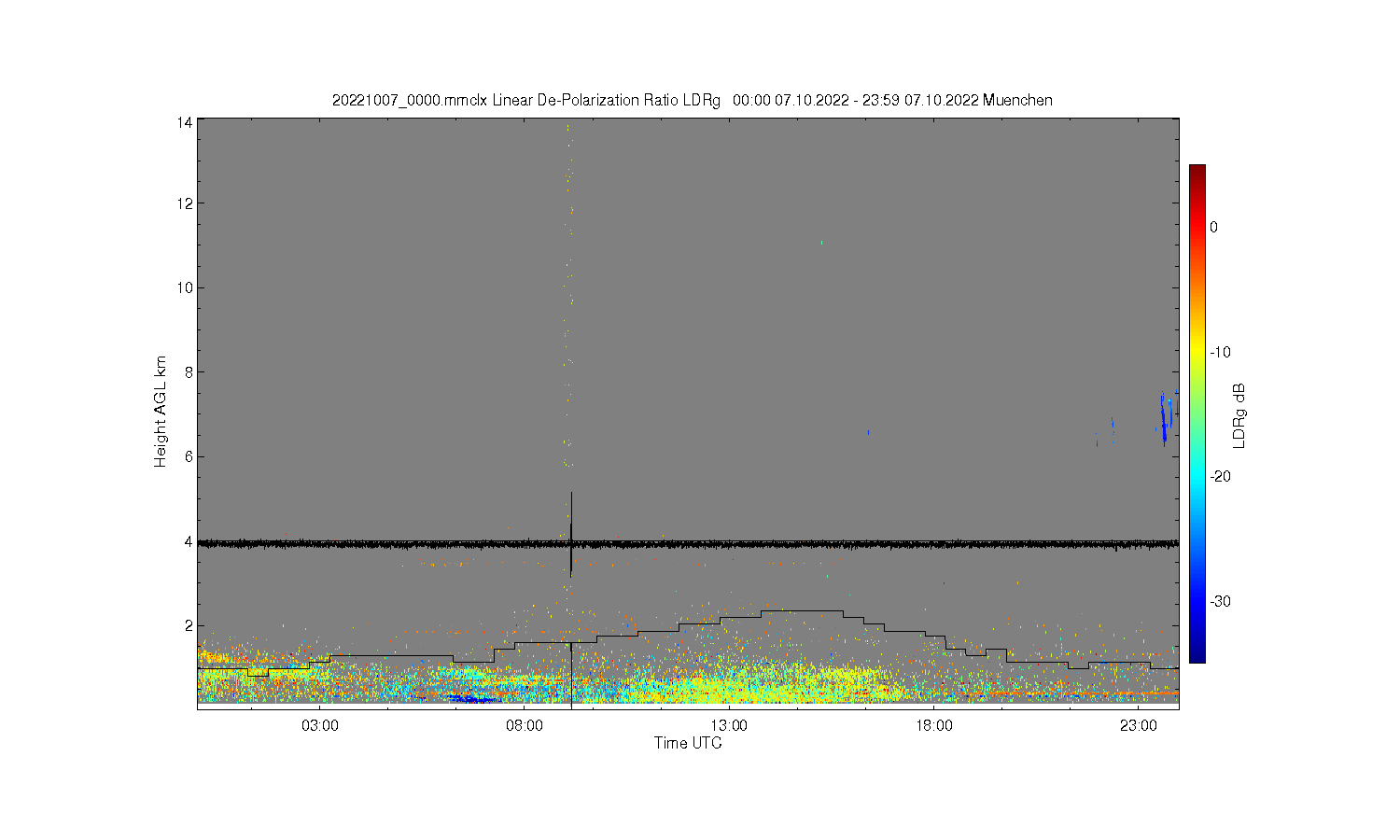The height and width of the screenshot is (840, 1400).
Task: Click the '12' height tick label
Action: tap(185, 203)
